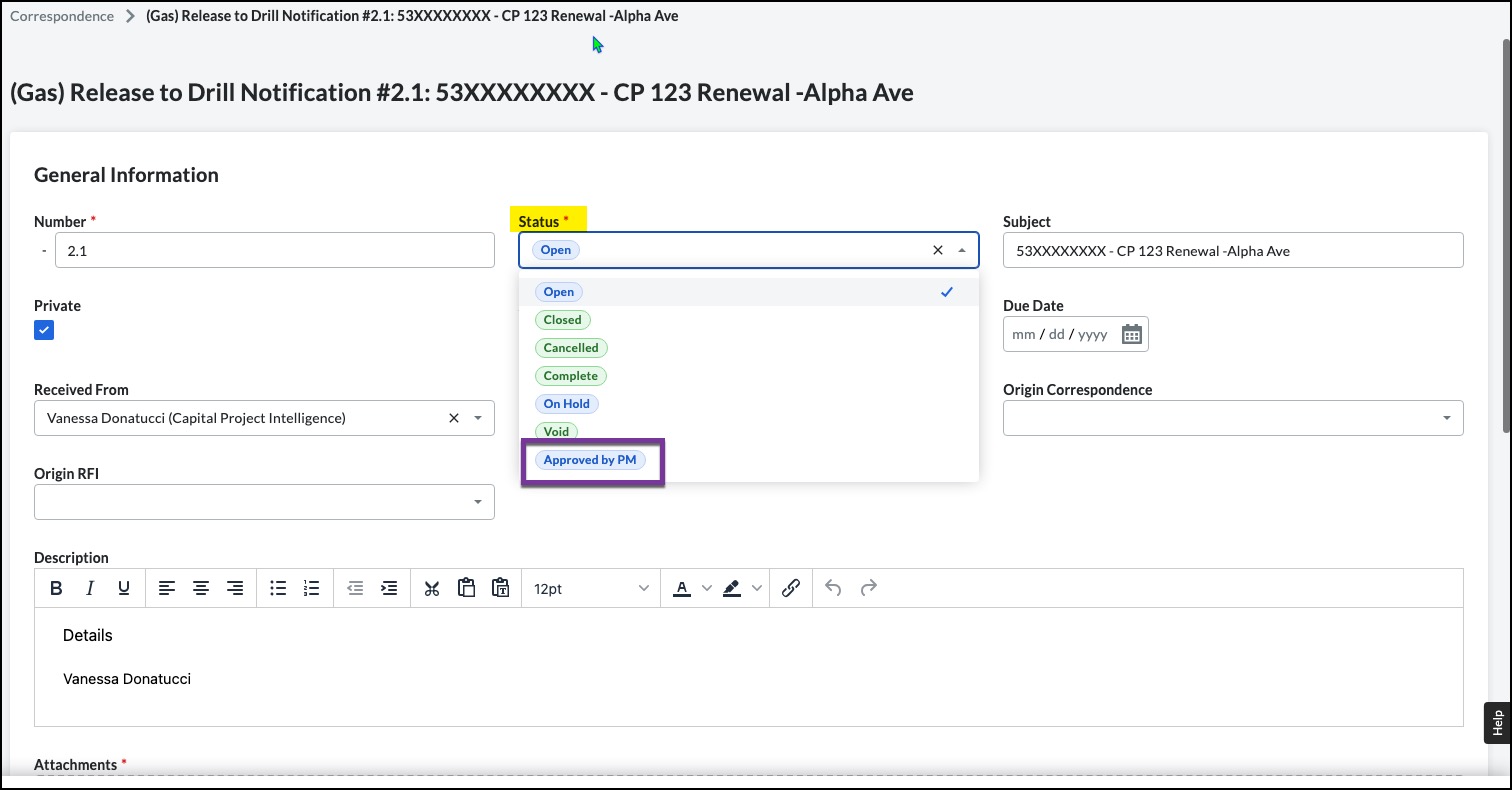Click the underline formatting icon
This screenshot has height=790, width=1512.
(x=124, y=589)
